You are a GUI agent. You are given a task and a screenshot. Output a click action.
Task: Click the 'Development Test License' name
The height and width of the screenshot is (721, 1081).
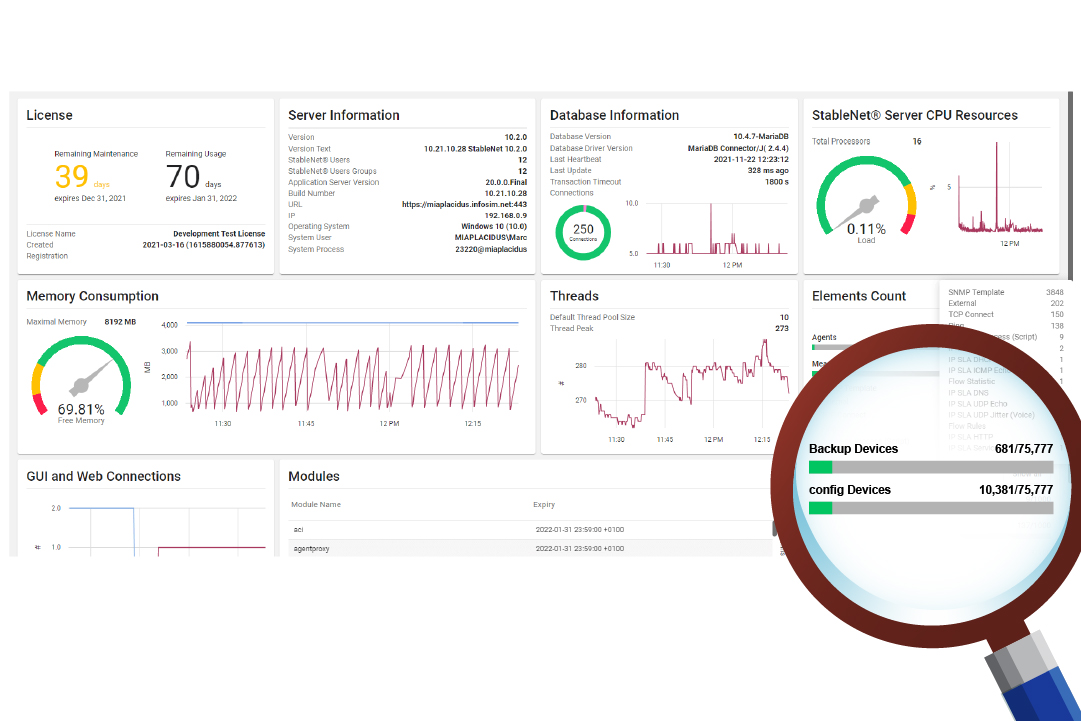[219, 234]
